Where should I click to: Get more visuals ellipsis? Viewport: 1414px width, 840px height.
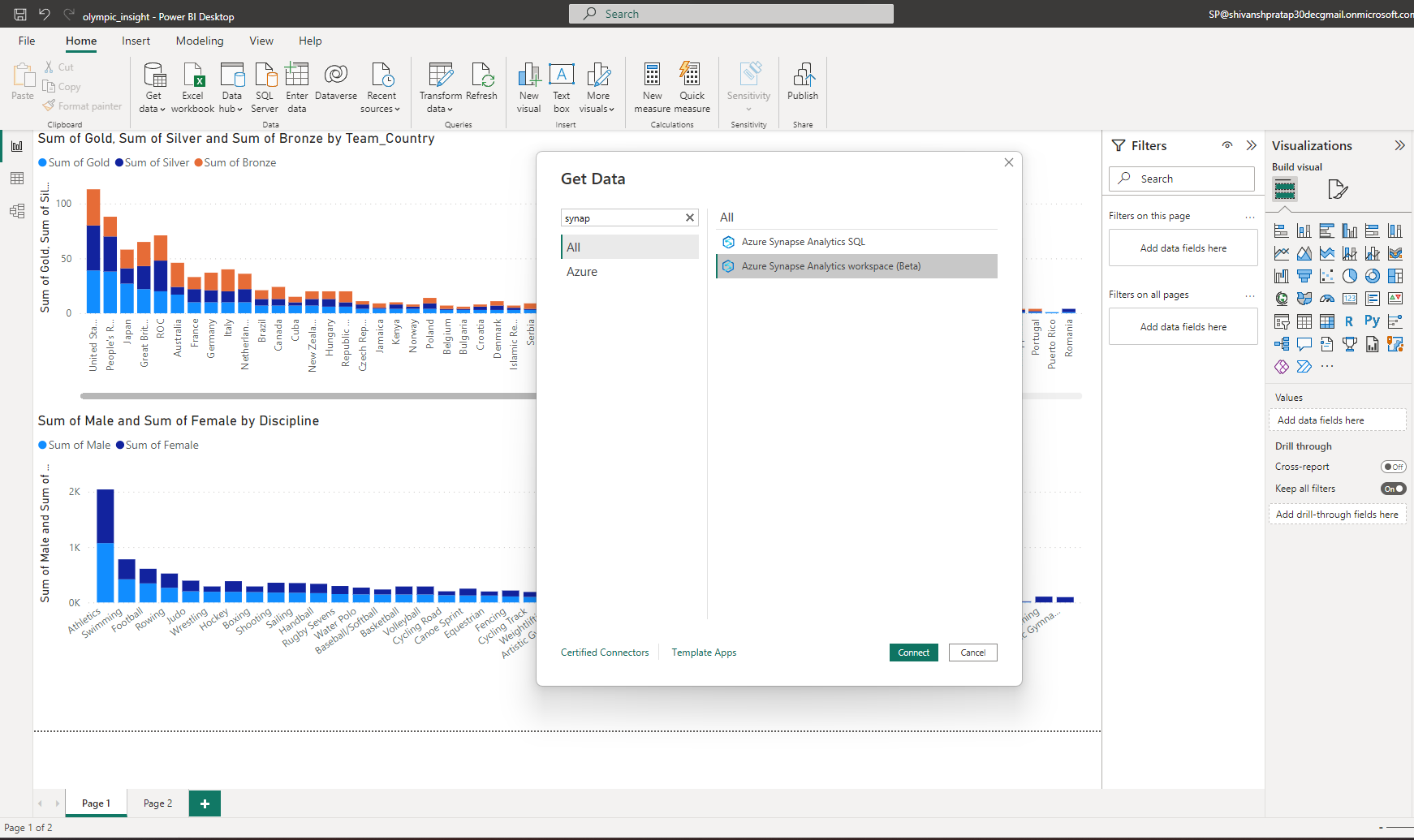[1327, 367]
